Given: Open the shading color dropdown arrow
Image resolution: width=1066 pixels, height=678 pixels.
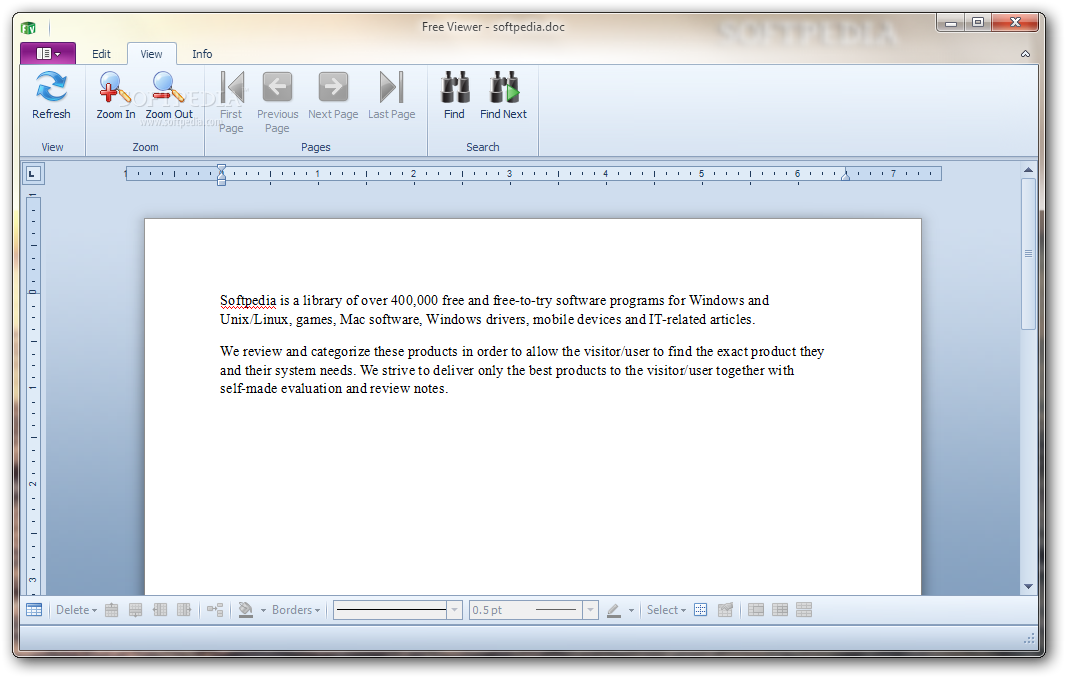Looking at the screenshot, I should click(x=263, y=611).
